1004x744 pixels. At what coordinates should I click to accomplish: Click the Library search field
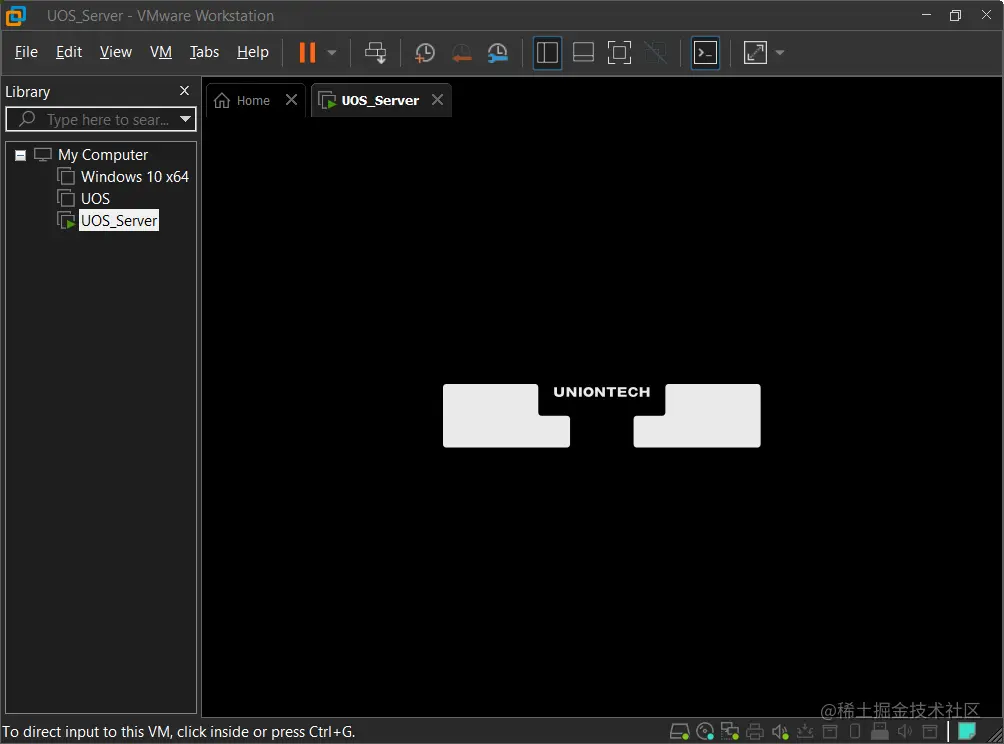pyautogui.click(x=95, y=119)
